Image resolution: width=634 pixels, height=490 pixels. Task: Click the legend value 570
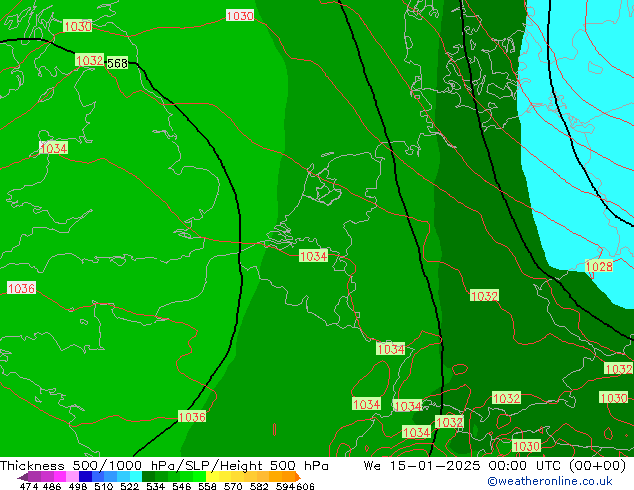click(x=233, y=486)
